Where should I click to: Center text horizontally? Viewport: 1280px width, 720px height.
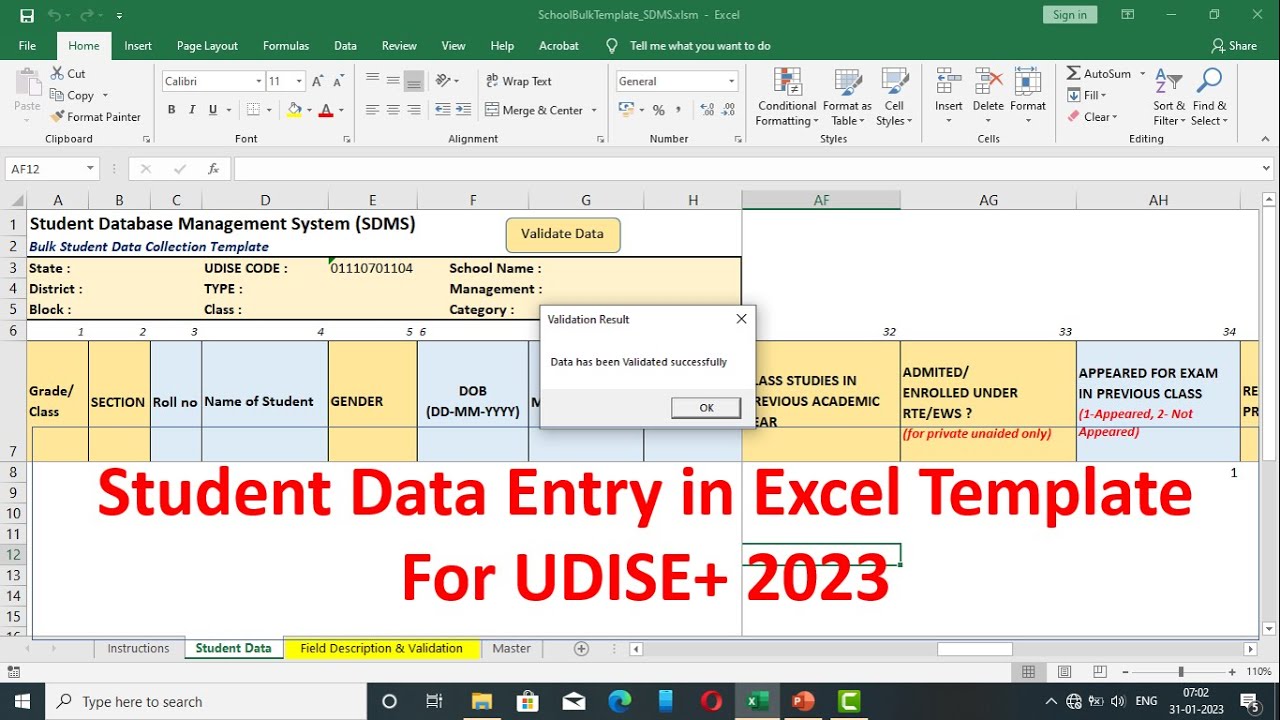(x=393, y=110)
